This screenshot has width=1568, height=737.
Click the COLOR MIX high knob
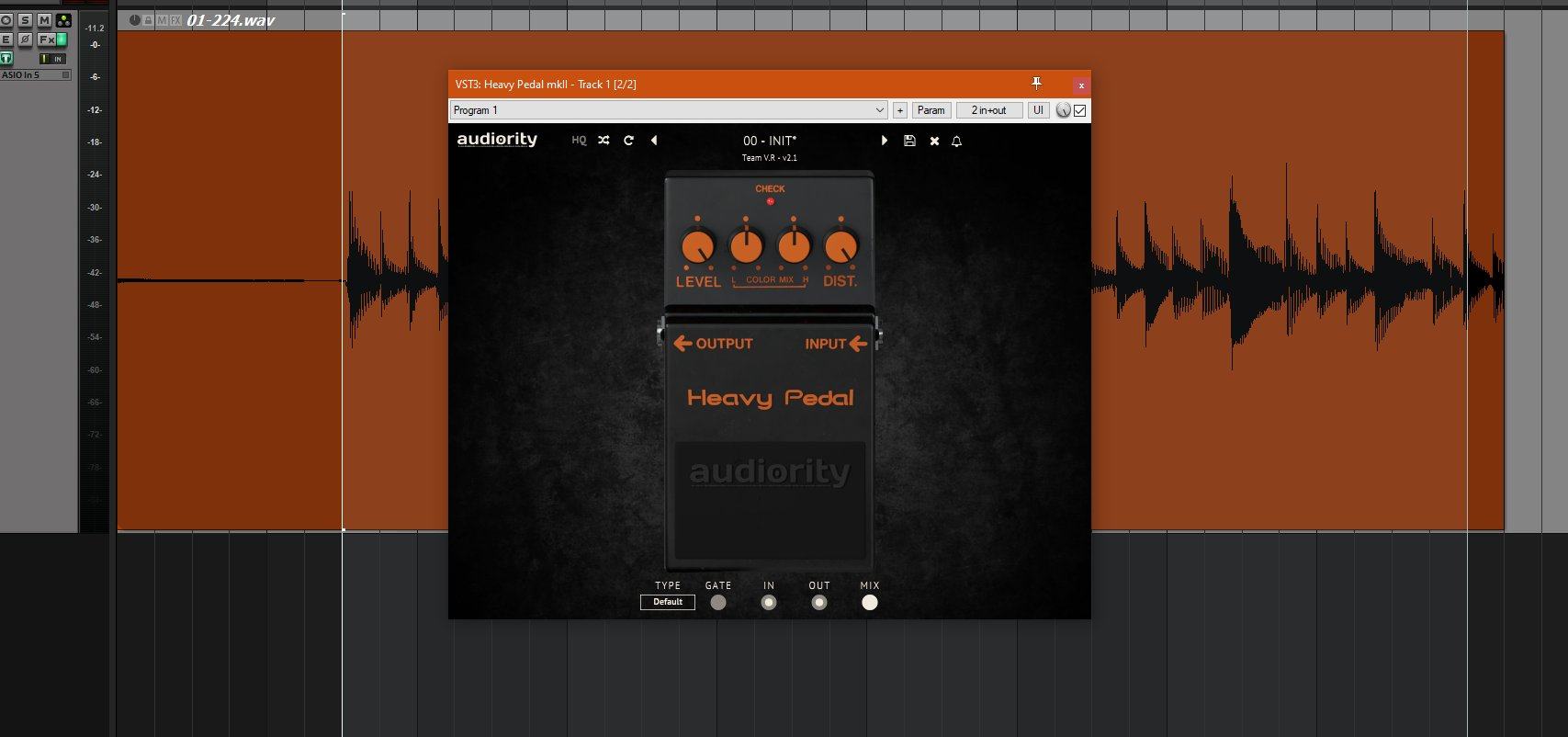pyautogui.click(x=794, y=246)
